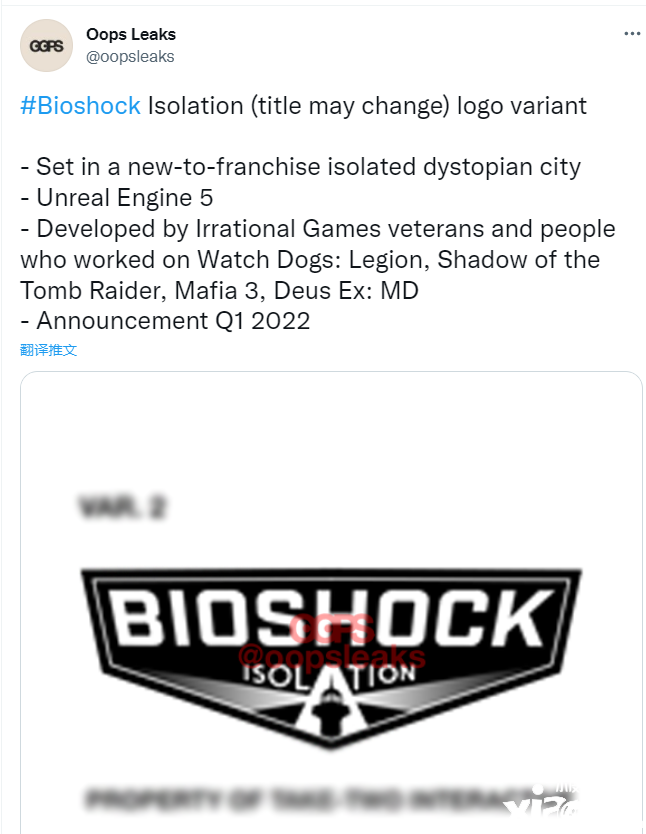This screenshot has height=834, width=646.
Task: Click the lighthouse emblem in the logo
Action: coord(331,707)
